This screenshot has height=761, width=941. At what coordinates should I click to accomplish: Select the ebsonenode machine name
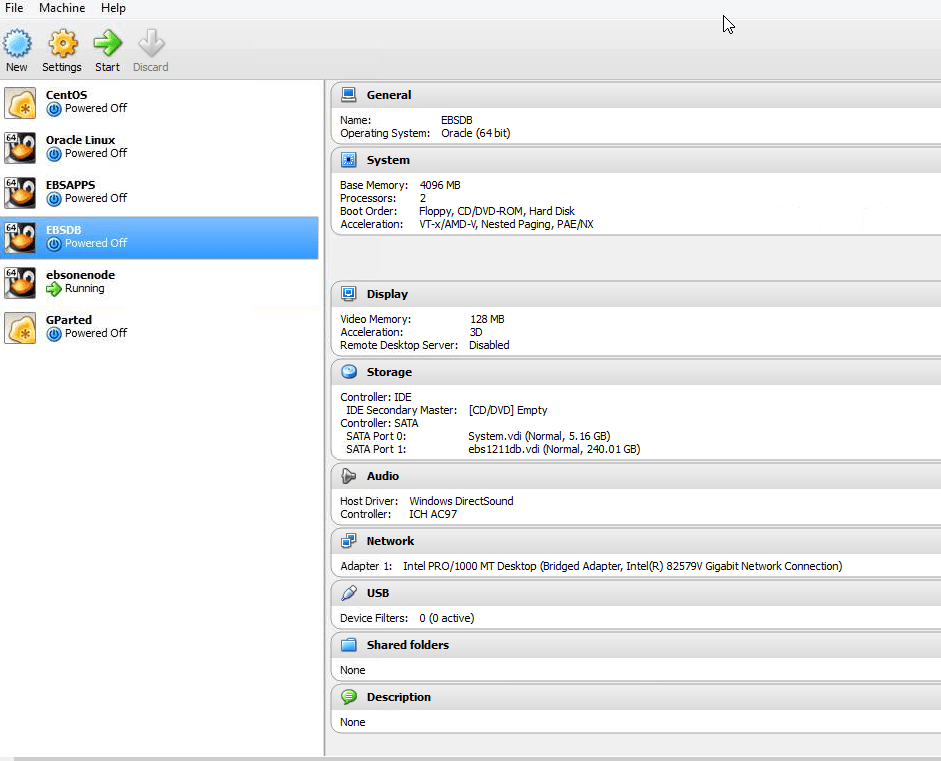tap(80, 275)
